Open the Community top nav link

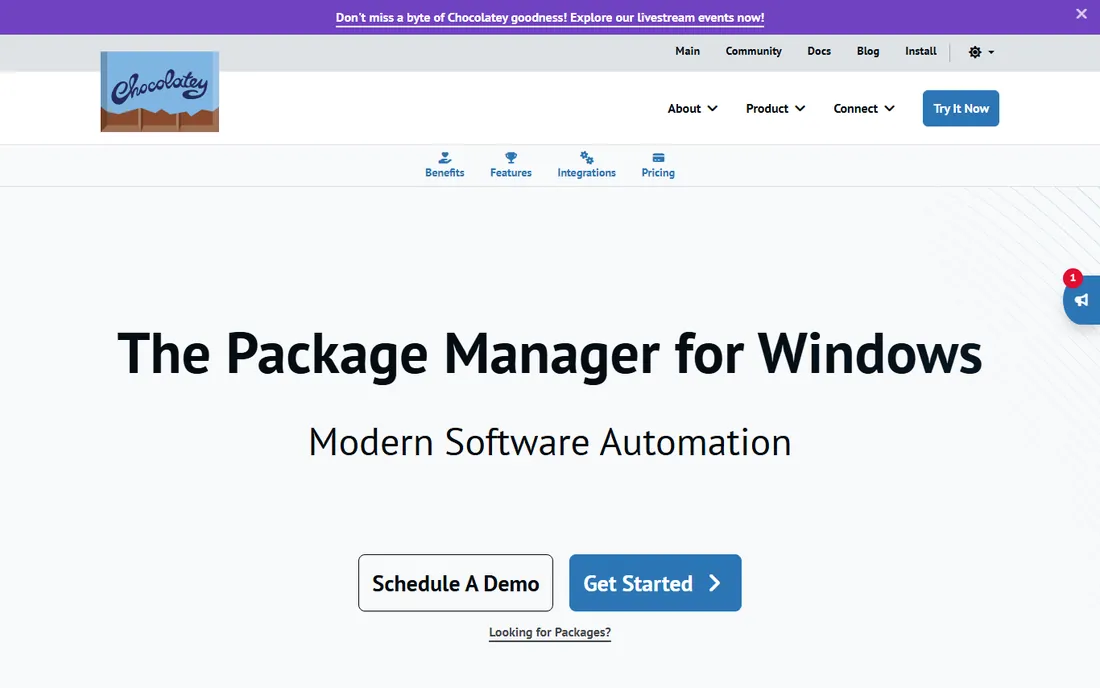pos(753,51)
